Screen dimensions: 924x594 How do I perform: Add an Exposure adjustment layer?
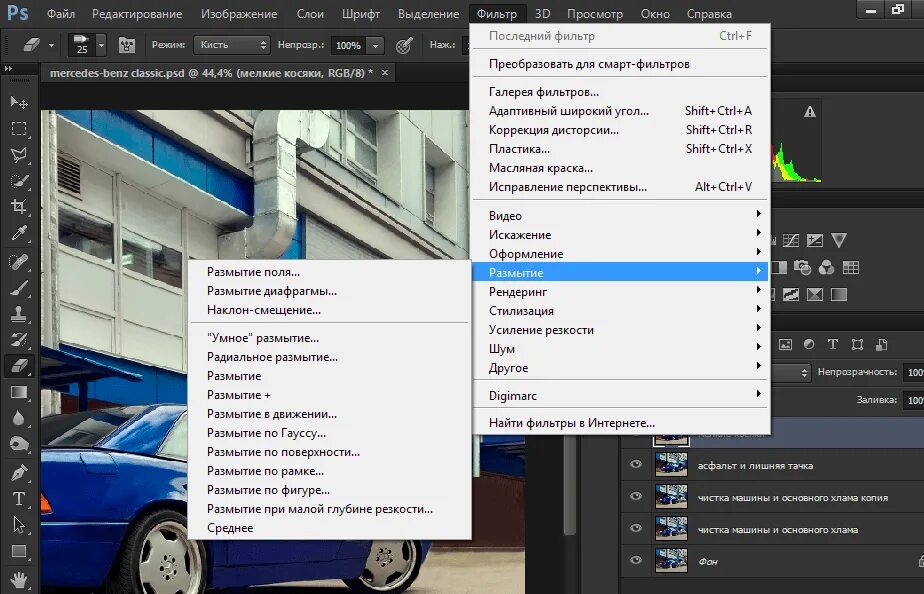[814, 240]
